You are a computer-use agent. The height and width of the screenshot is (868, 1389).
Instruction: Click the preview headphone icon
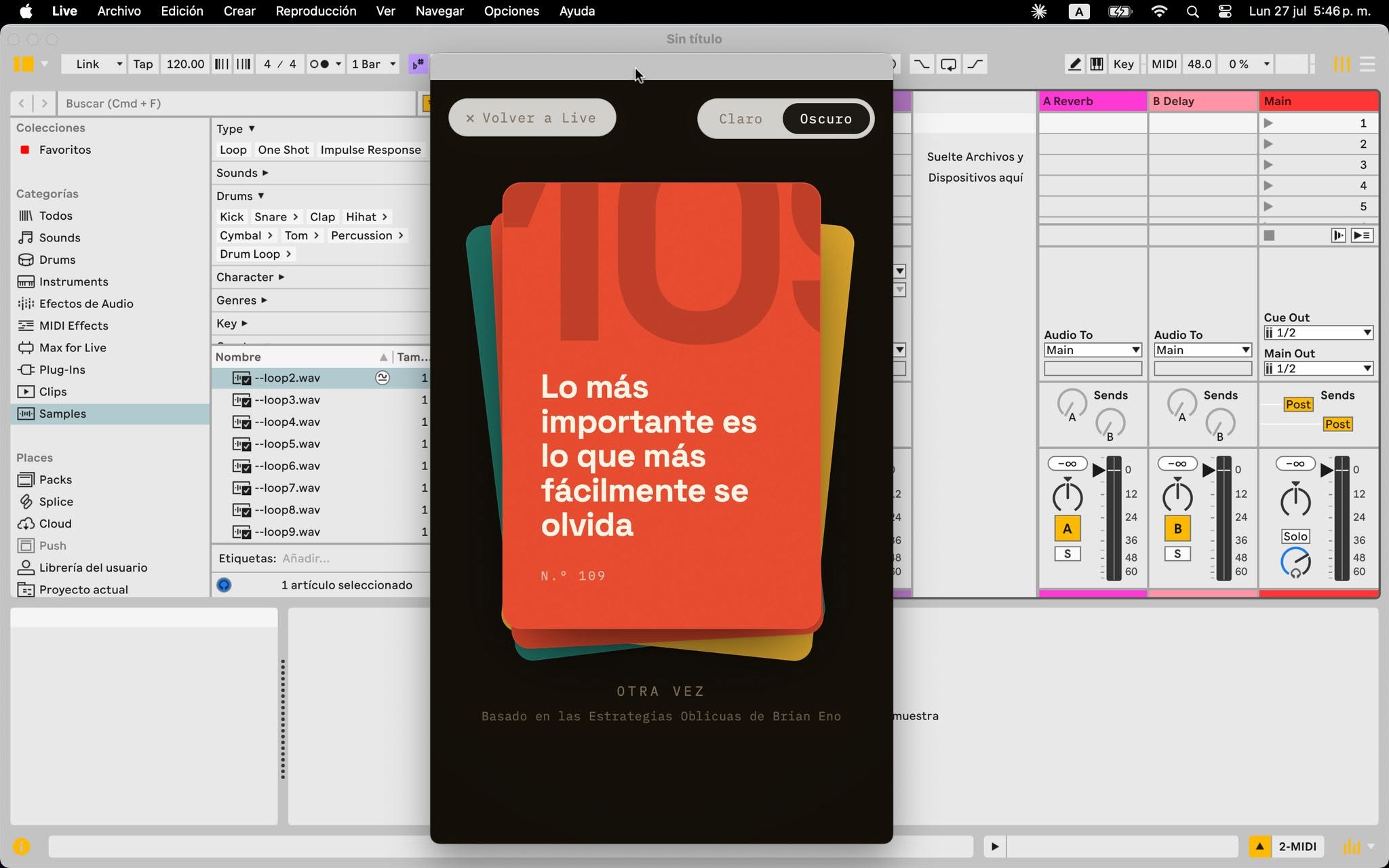[x=224, y=585]
